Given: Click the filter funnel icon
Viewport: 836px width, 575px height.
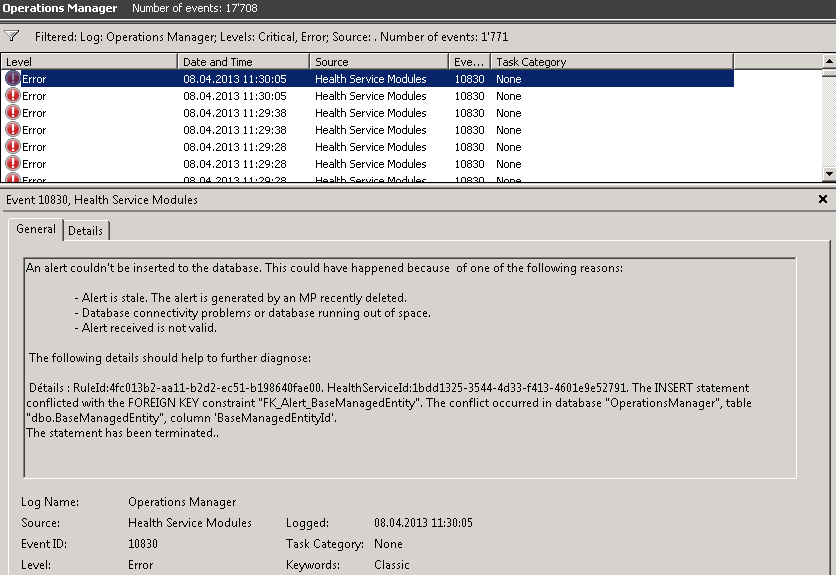Looking at the screenshot, I should [x=12, y=36].
